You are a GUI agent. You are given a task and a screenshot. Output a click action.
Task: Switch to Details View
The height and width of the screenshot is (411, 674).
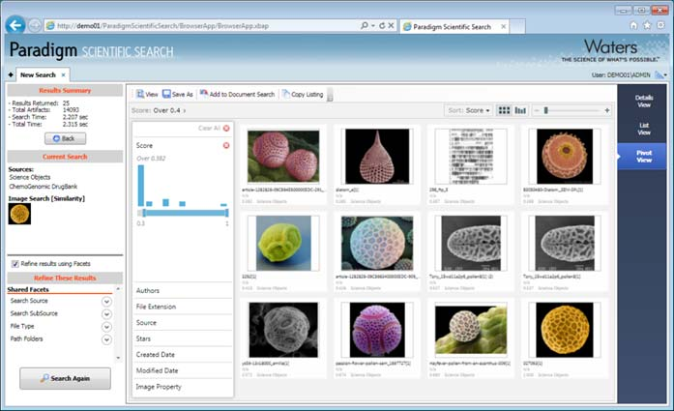[643, 101]
